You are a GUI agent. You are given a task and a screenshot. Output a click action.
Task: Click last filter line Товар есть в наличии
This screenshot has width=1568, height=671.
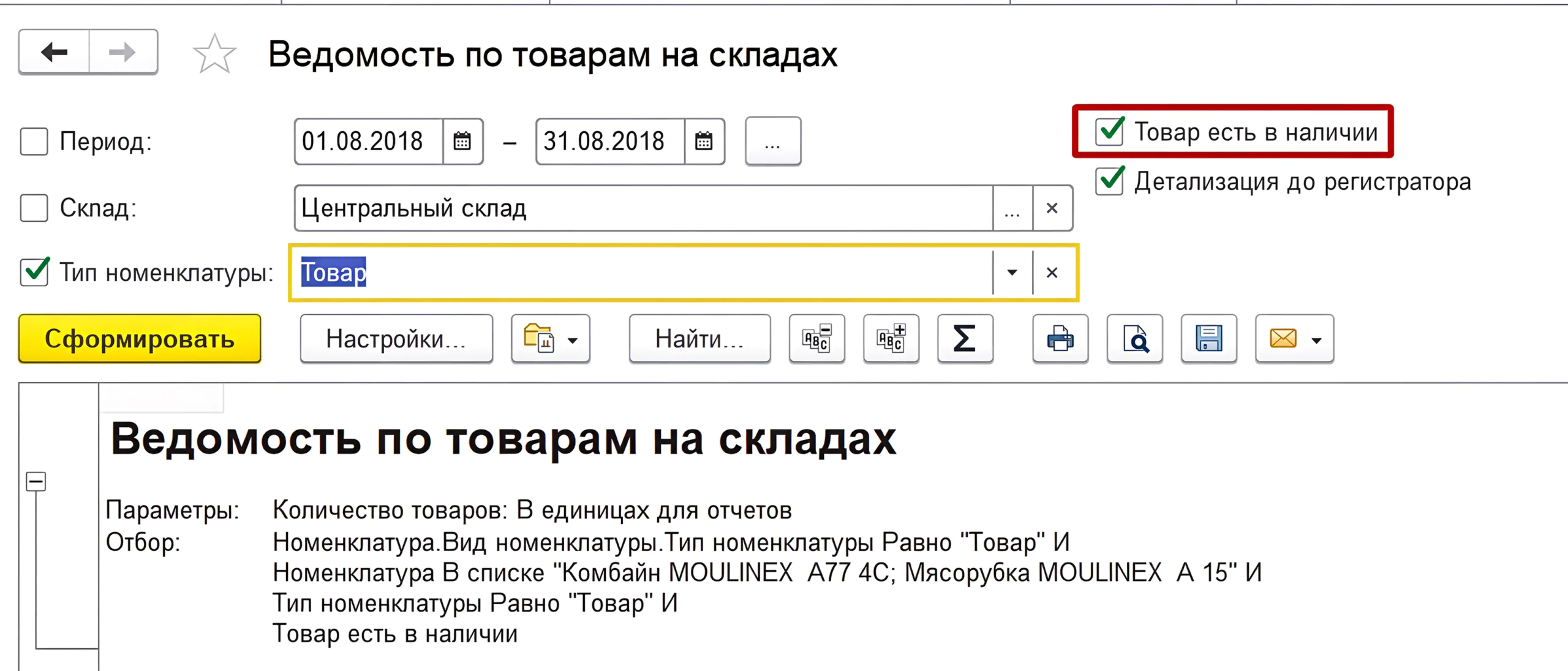[395, 634]
